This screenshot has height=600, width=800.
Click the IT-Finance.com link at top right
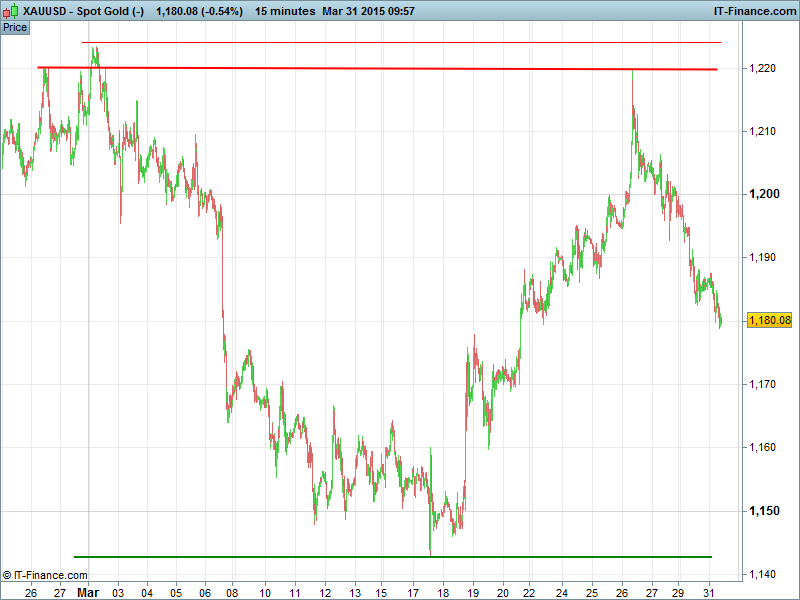(x=753, y=11)
